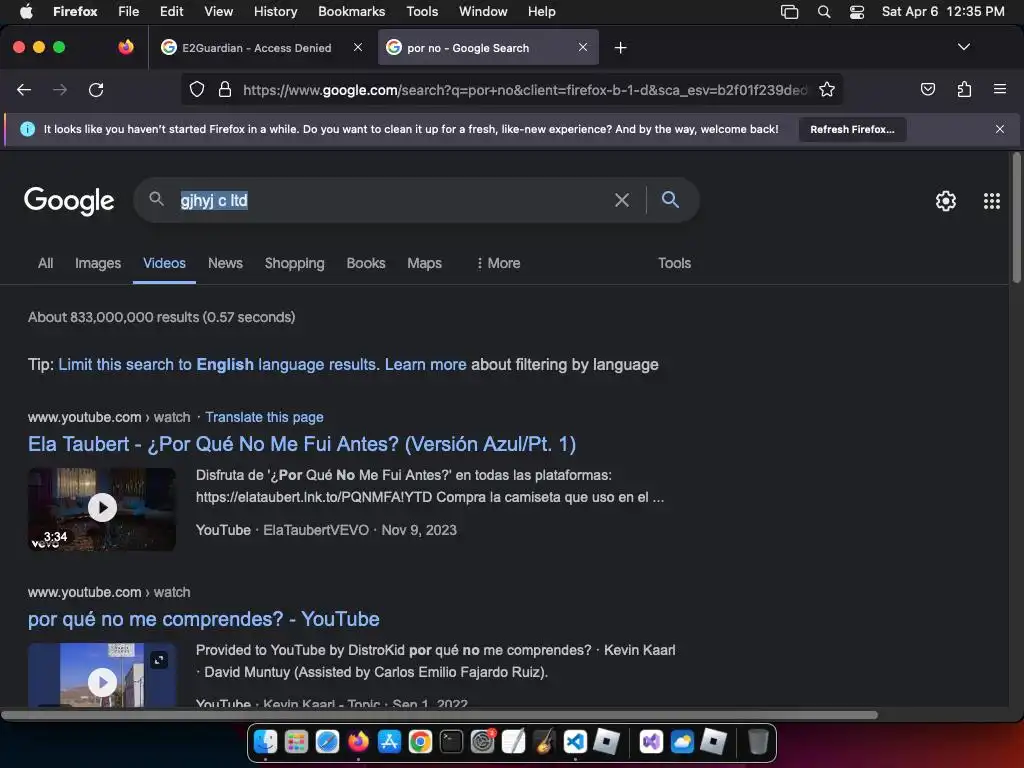The width and height of the screenshot is (1024, 768).
Task: Clear the Google search box text
Action: tap(622, 200)
